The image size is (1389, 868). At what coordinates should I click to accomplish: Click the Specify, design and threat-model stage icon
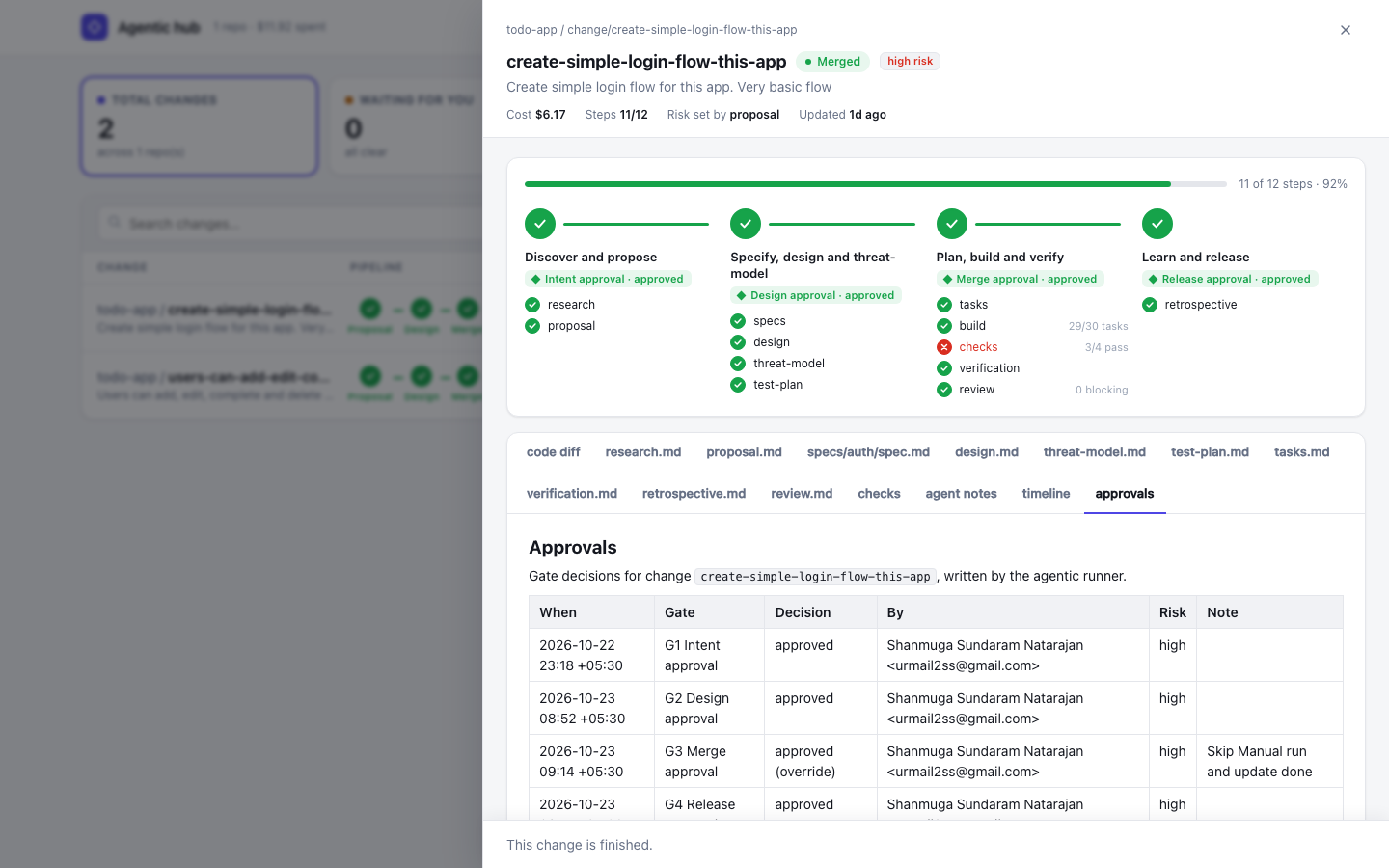(x=746, y=224)
